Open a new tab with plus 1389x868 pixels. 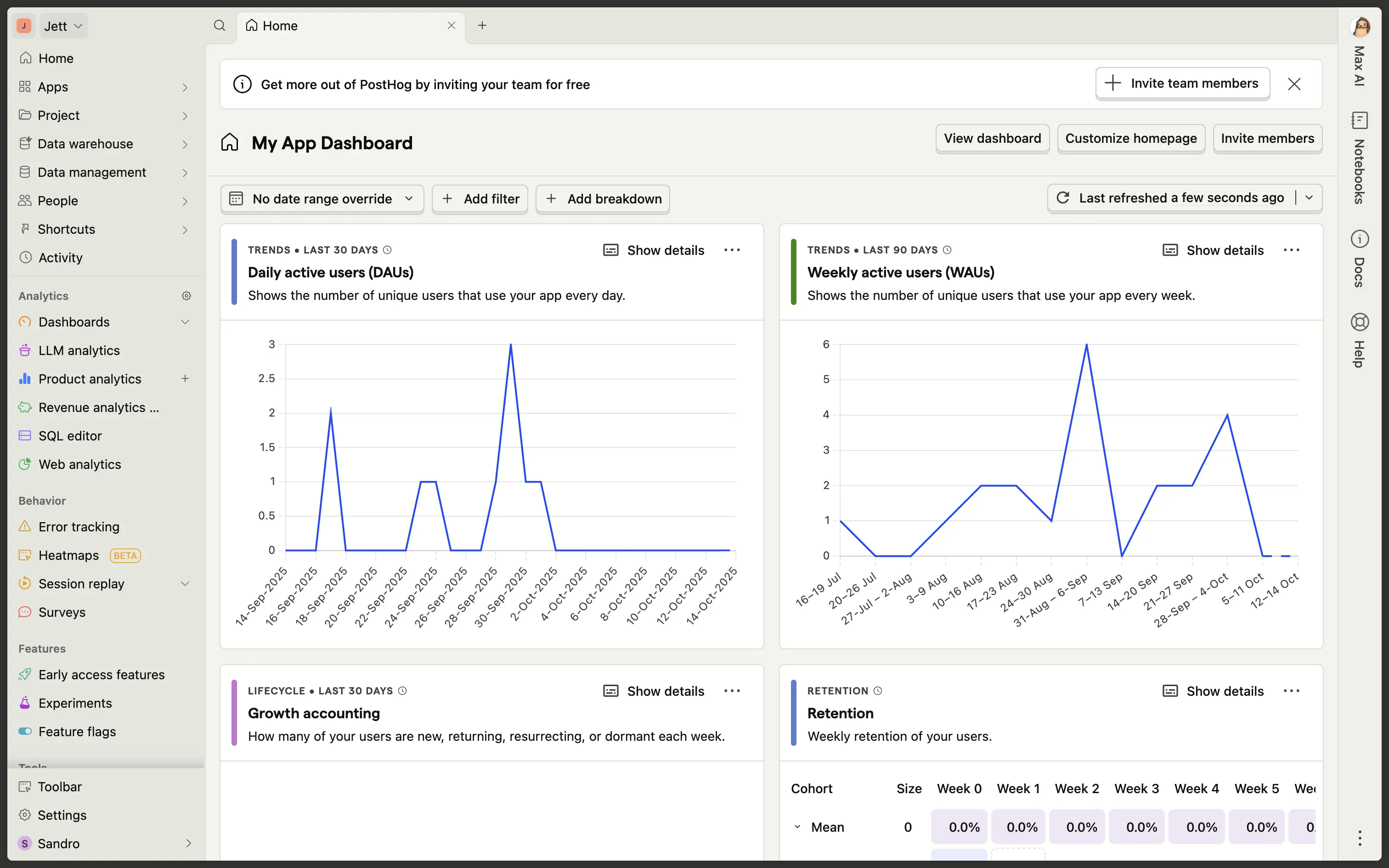(x=482, y=25)
